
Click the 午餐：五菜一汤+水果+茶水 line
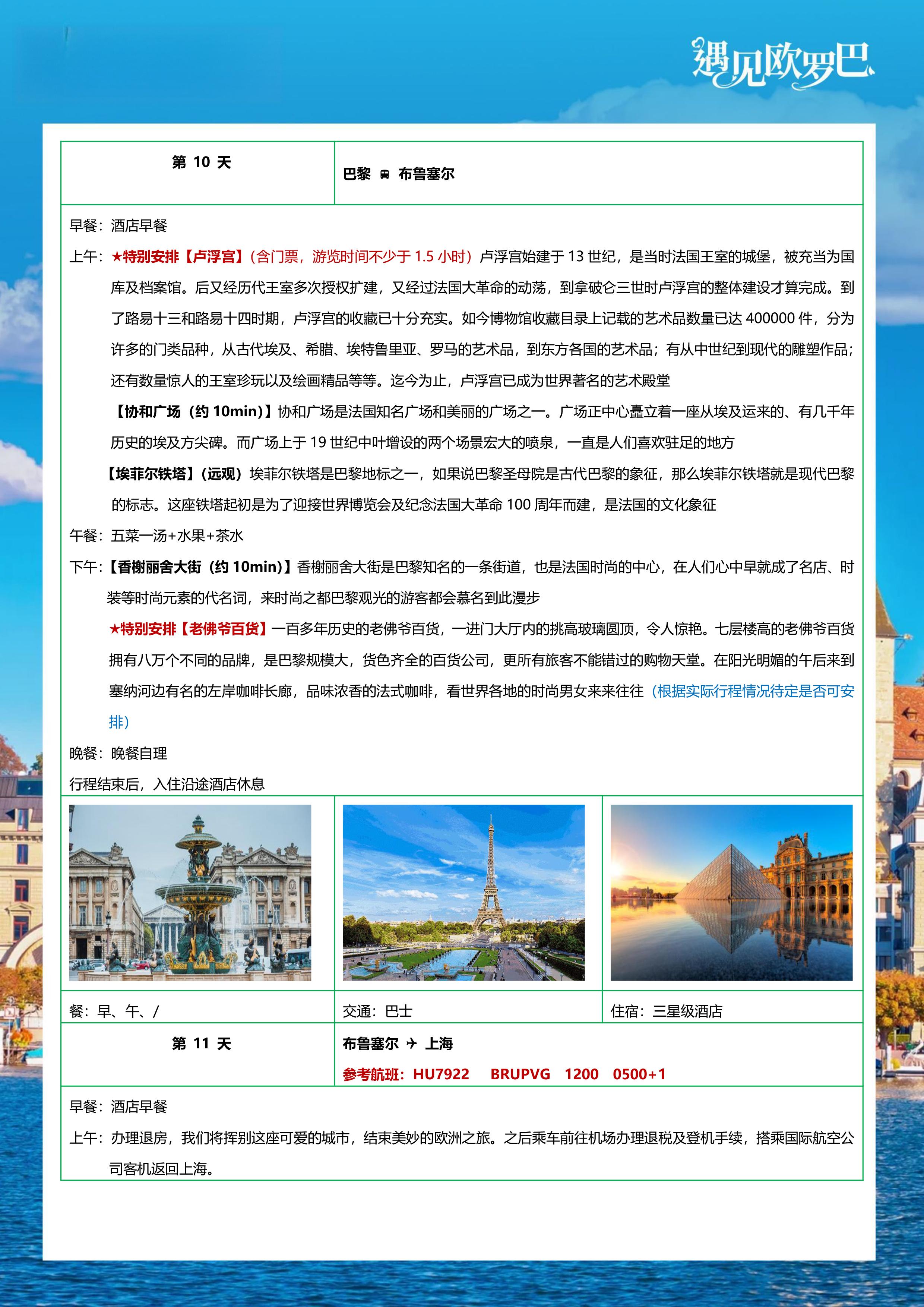(x=156, y=536)
